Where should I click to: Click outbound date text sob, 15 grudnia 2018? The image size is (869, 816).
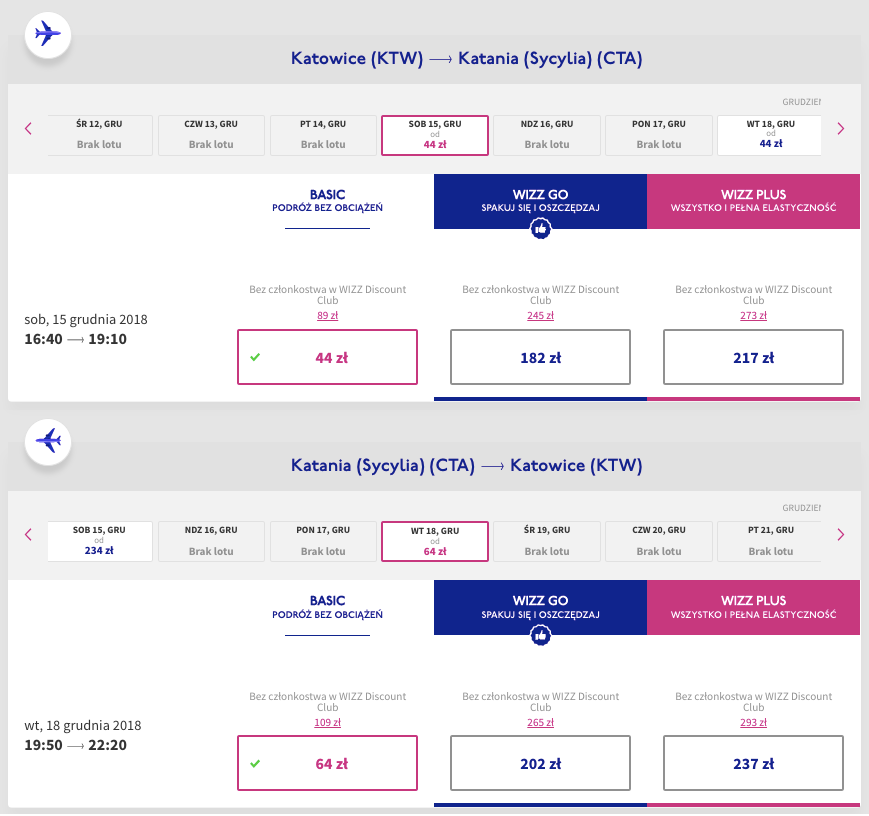point(86,320)
